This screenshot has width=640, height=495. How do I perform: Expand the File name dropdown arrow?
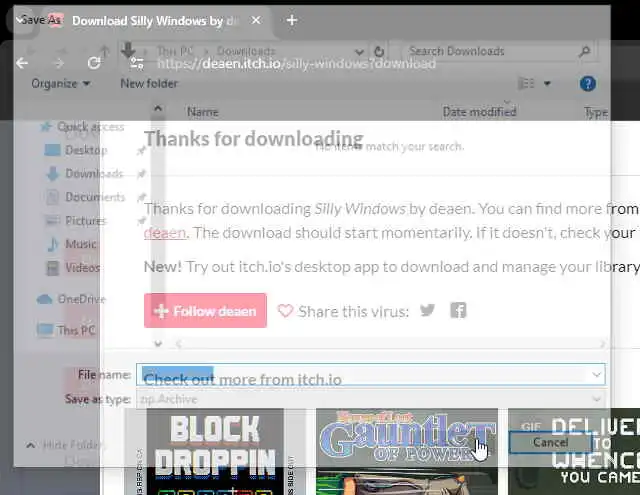(x=597, y=374)
